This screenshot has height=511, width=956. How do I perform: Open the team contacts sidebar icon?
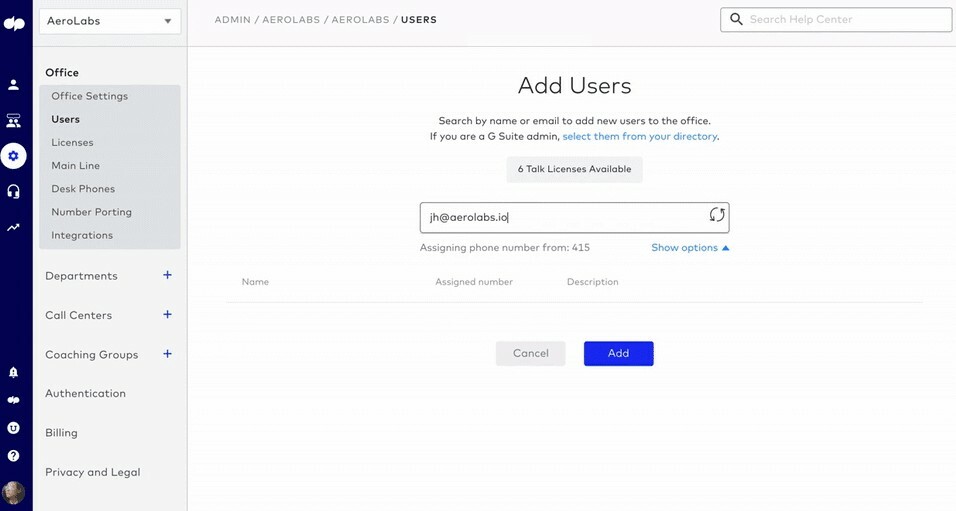13,120
